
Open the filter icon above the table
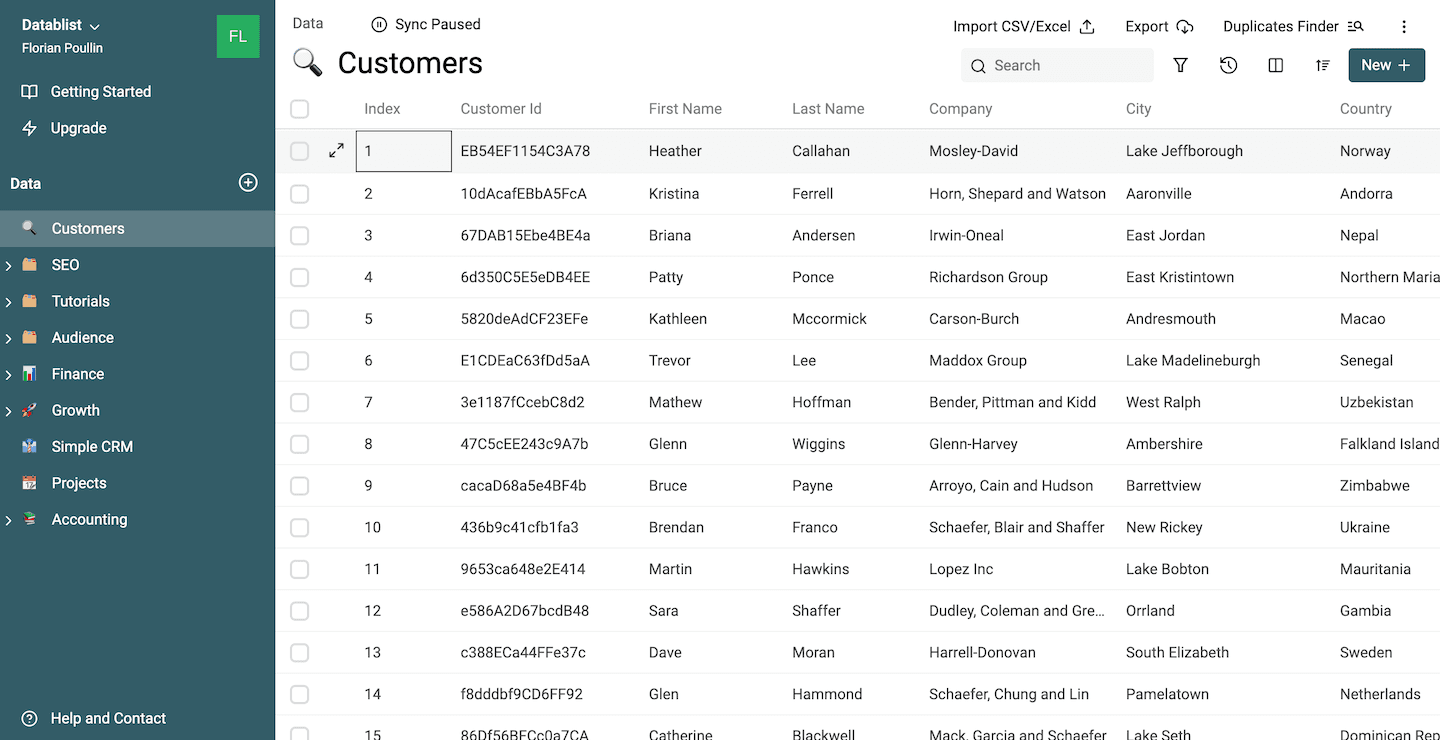point(1181,64)
